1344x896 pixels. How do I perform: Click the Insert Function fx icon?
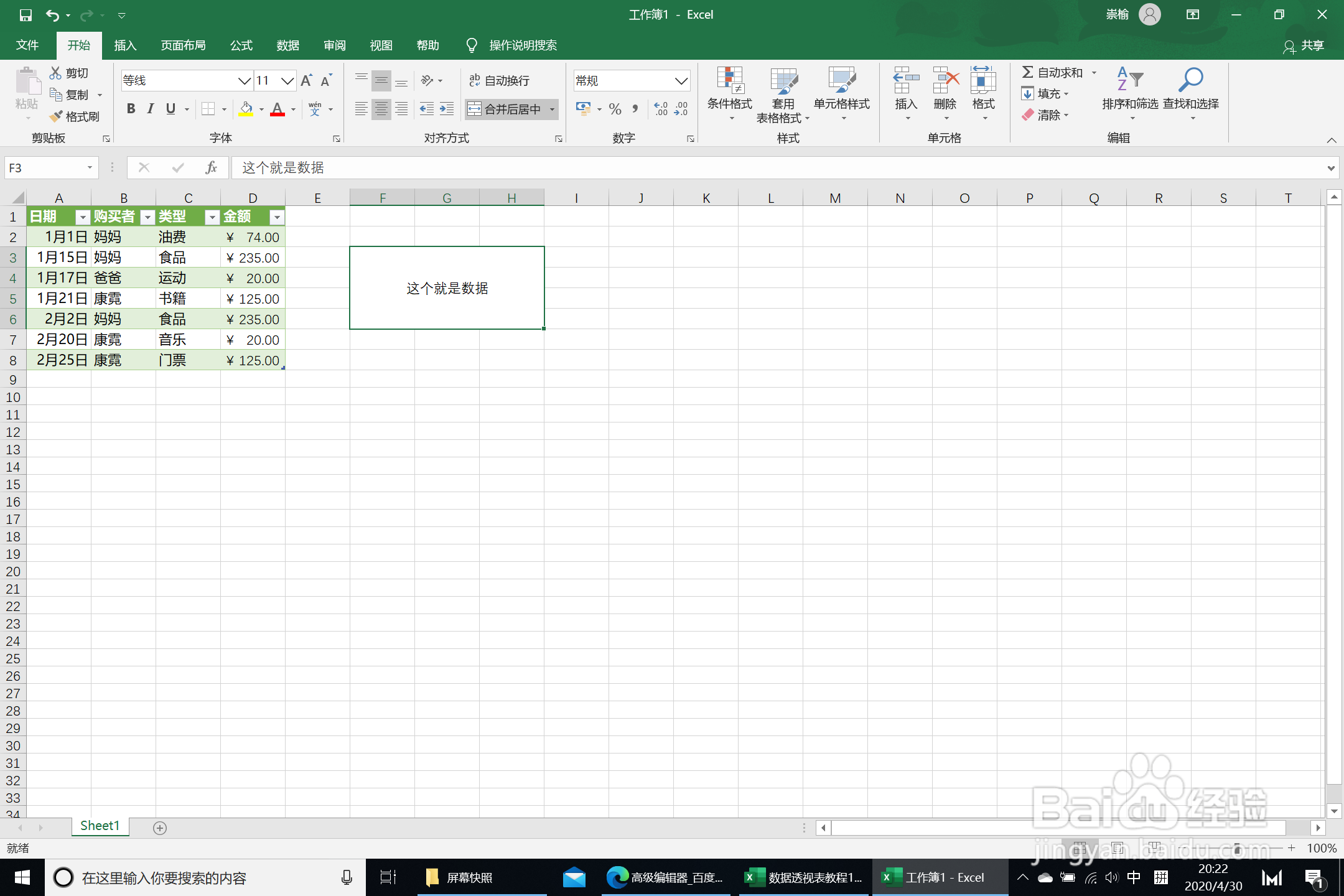211,167
